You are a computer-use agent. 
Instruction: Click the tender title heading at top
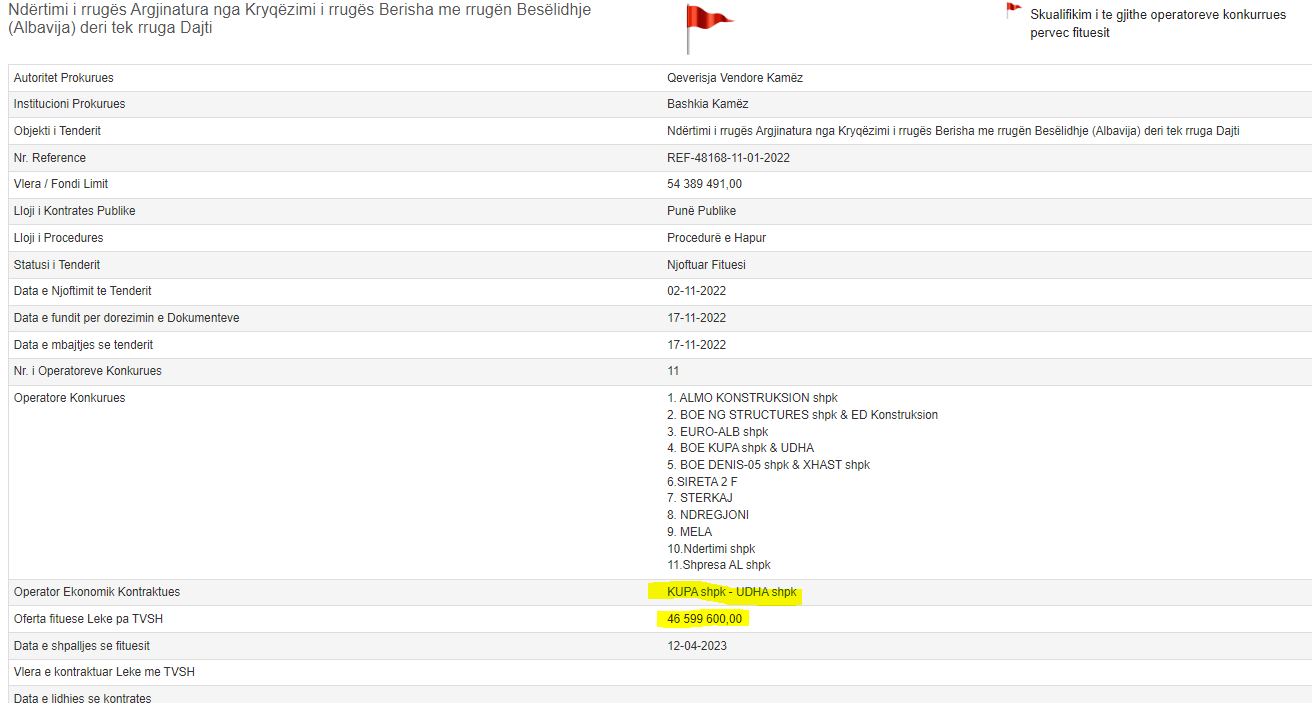(x=299, y=18)
